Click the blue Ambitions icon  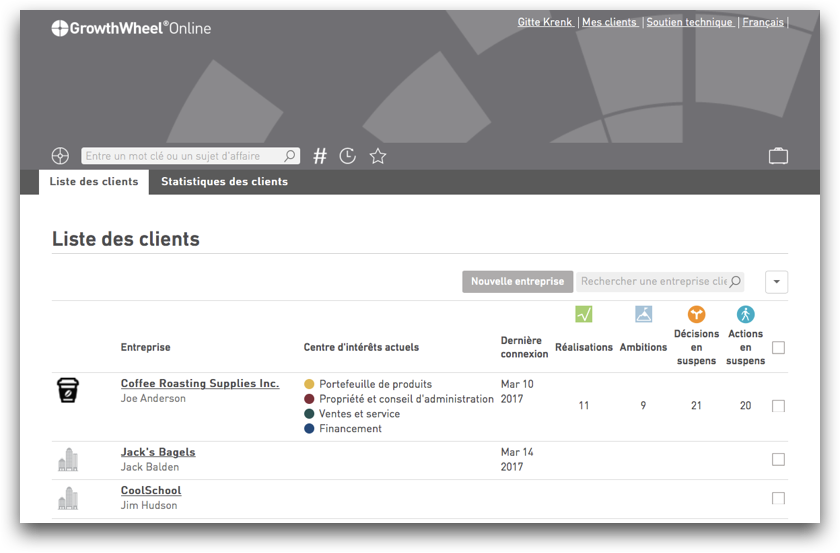pyautogui.click(x=643, y=314)
